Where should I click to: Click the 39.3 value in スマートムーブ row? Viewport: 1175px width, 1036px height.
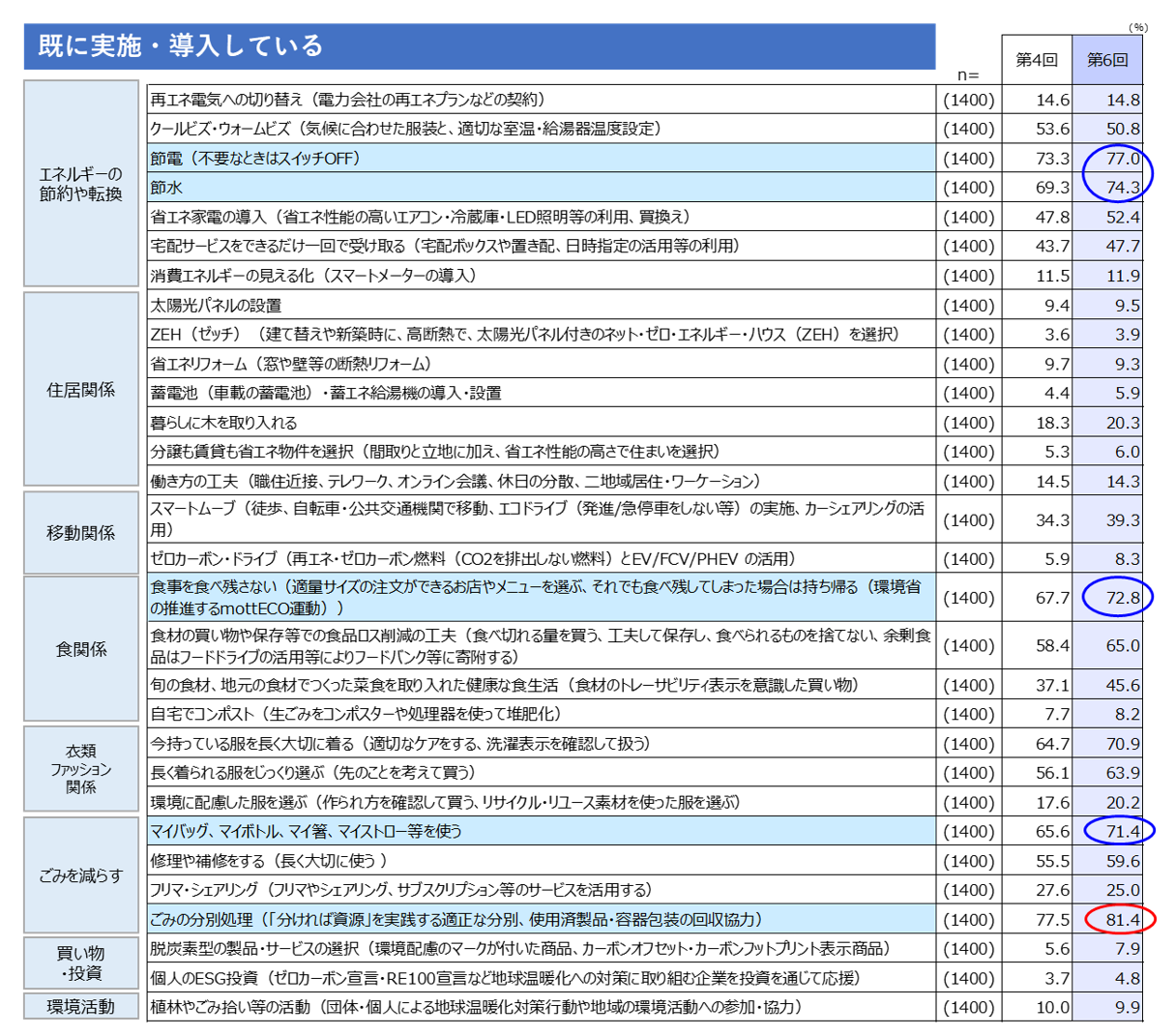click(1124, 520)
